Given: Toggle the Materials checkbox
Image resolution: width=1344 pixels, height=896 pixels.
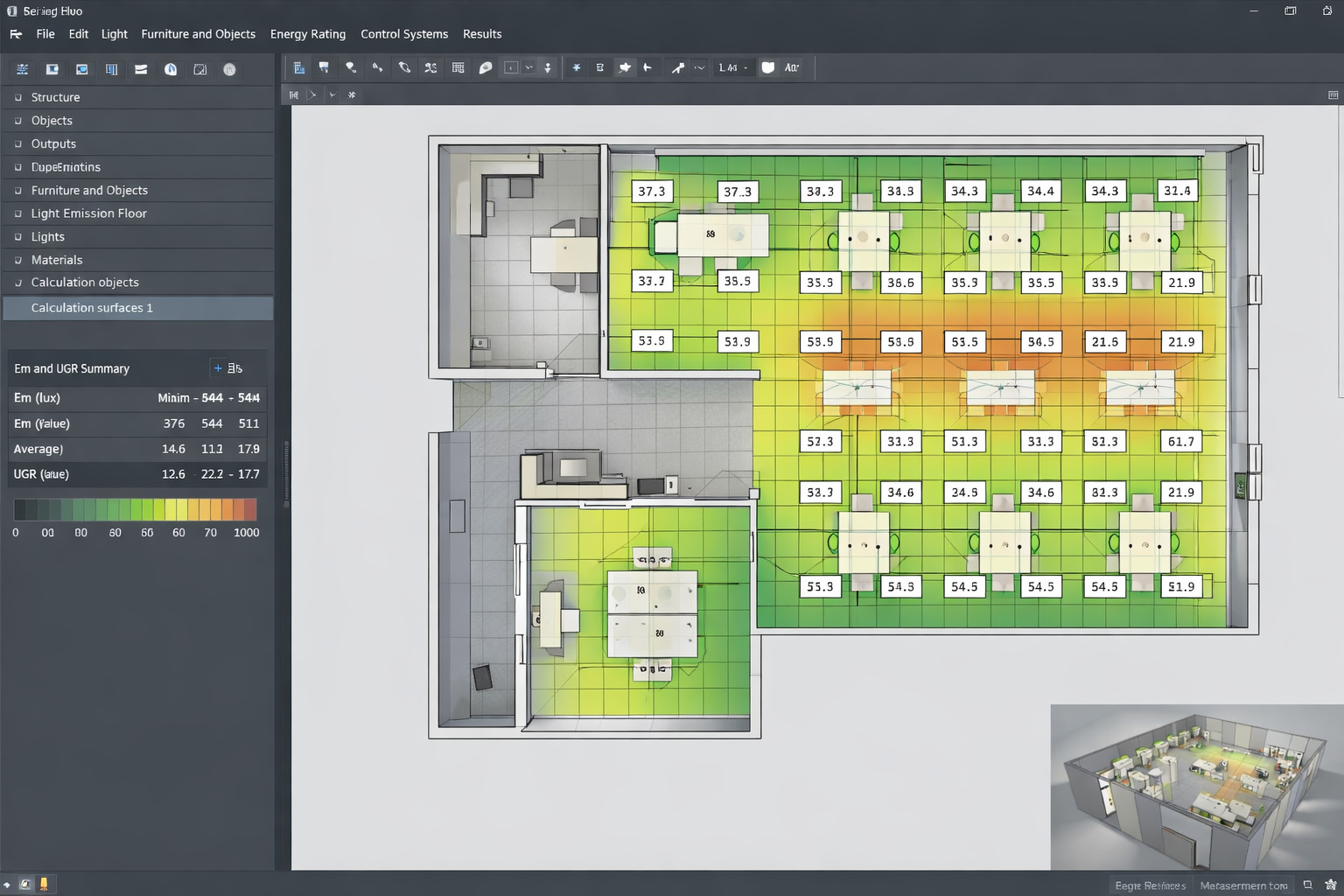Looking at the screenshot, I should click(x=17, y=260).
